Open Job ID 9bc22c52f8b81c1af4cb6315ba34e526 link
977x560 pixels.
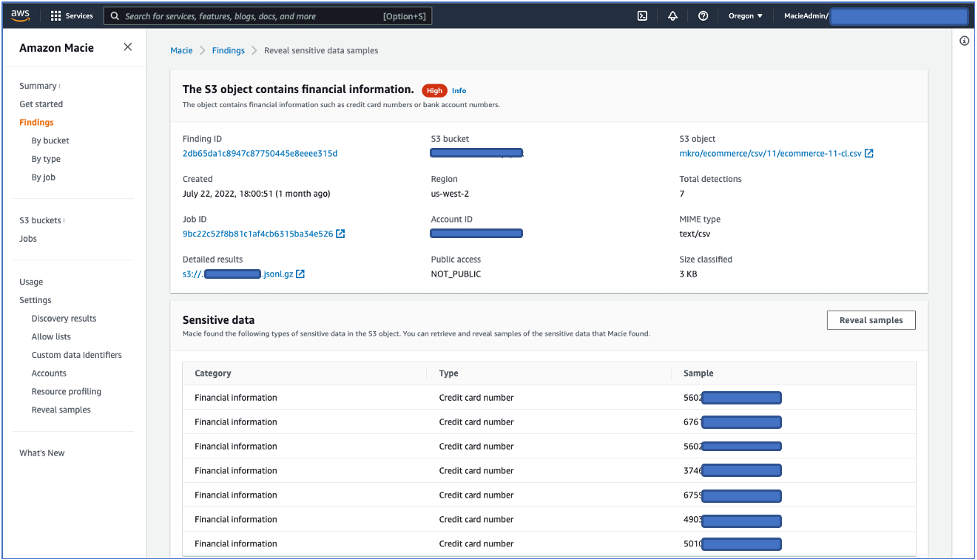[258, 234]
